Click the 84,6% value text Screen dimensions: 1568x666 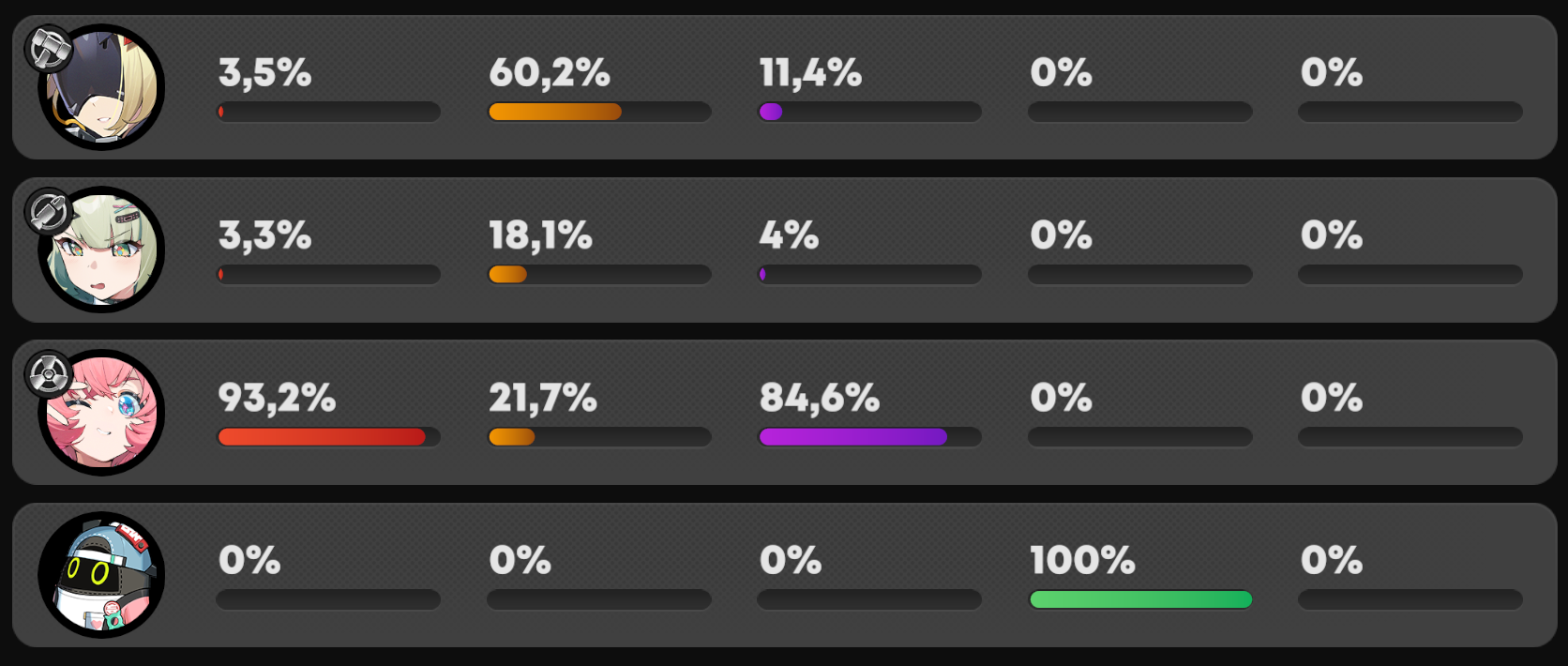point(820,398)
